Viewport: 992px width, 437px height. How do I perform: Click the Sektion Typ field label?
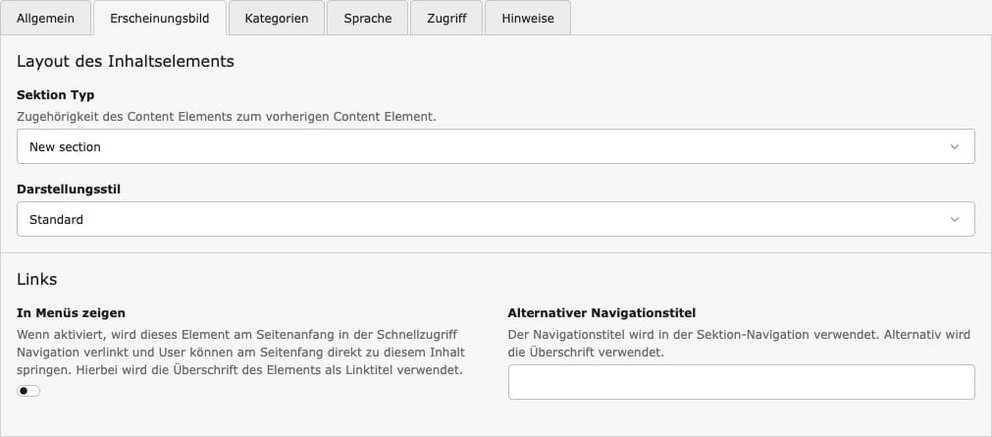[56, 95]
